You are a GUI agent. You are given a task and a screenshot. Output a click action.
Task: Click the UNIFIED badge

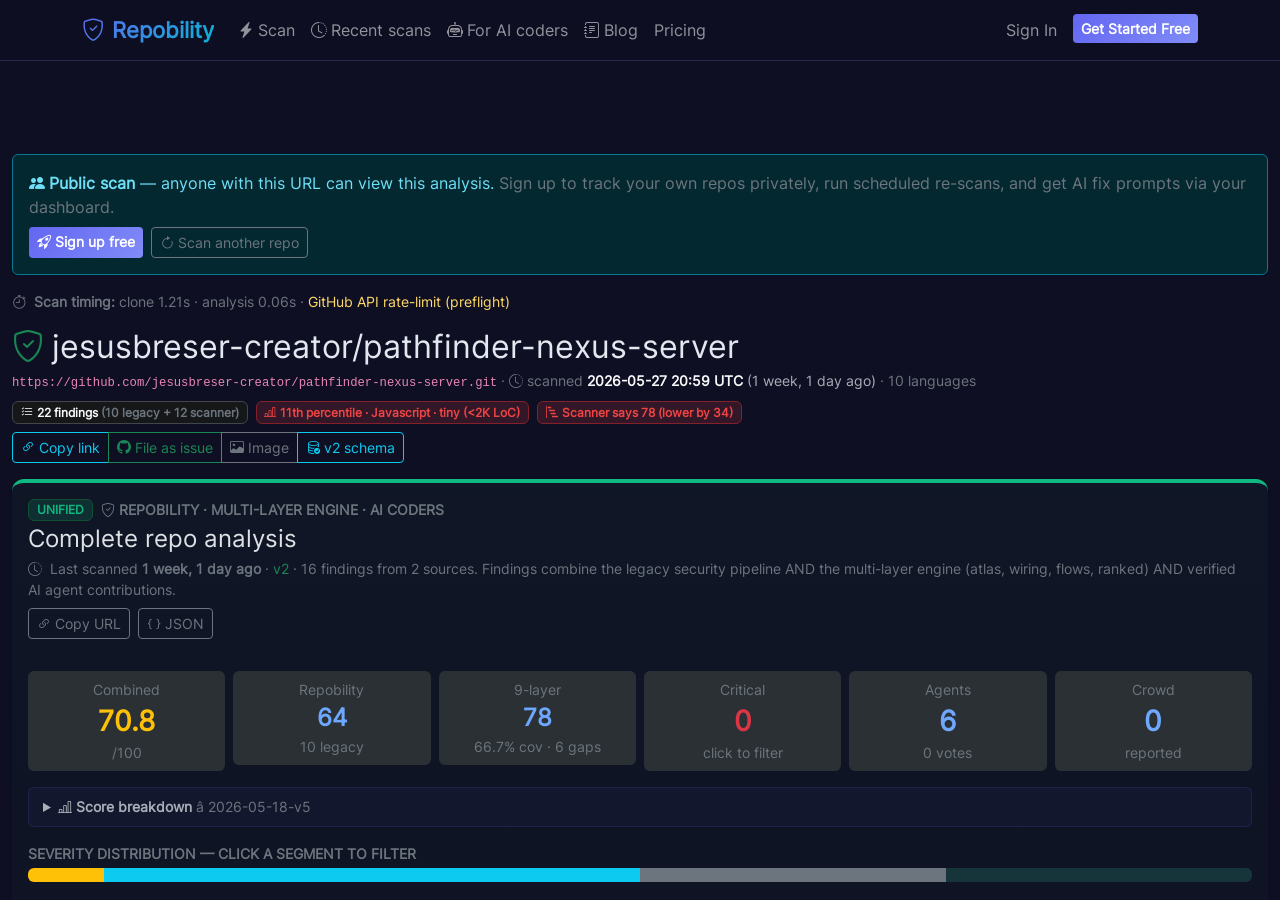pos(60,510)
